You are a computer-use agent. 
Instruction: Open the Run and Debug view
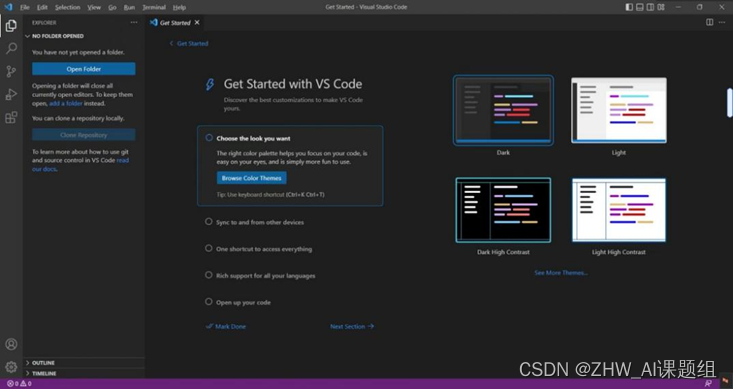[x=11, y=94]
